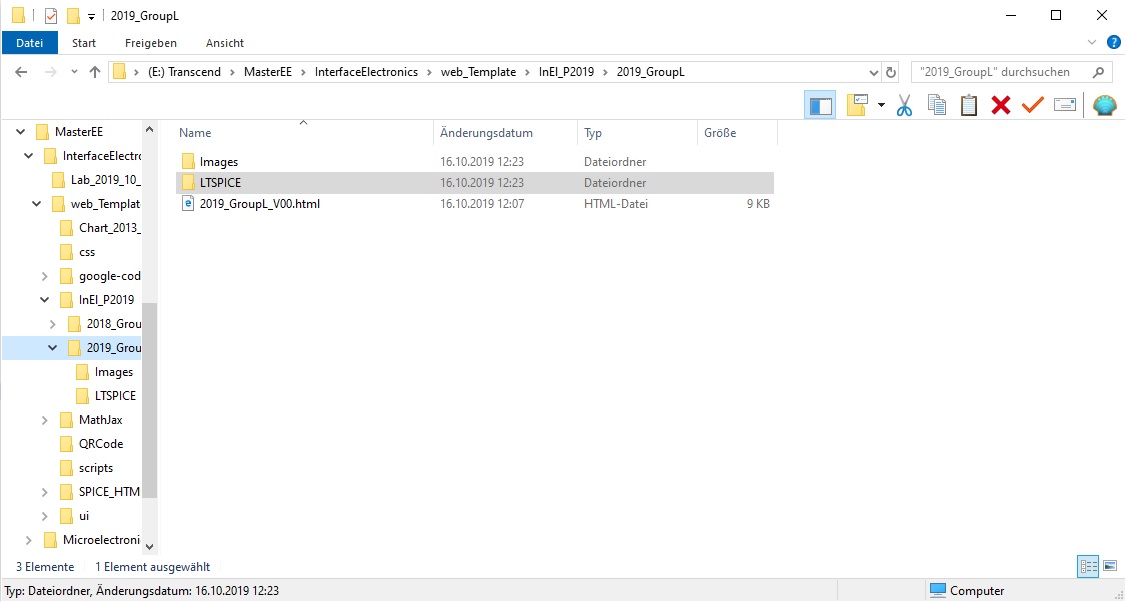Switch to details view in status bar
This screenshot has width=1126, height=602.
pos(1089,567)
